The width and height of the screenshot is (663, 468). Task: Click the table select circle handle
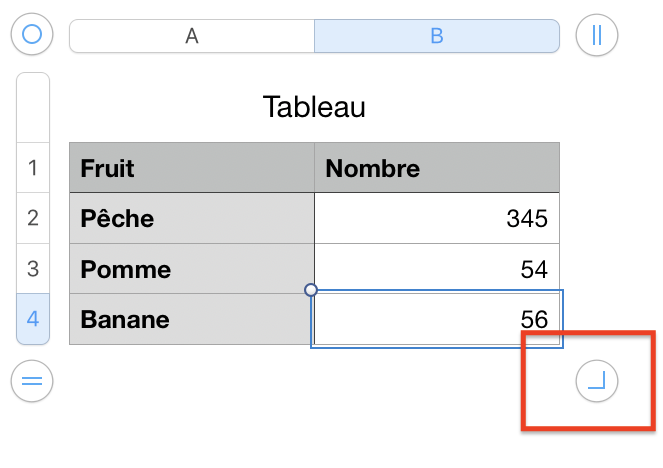point(32,35)
